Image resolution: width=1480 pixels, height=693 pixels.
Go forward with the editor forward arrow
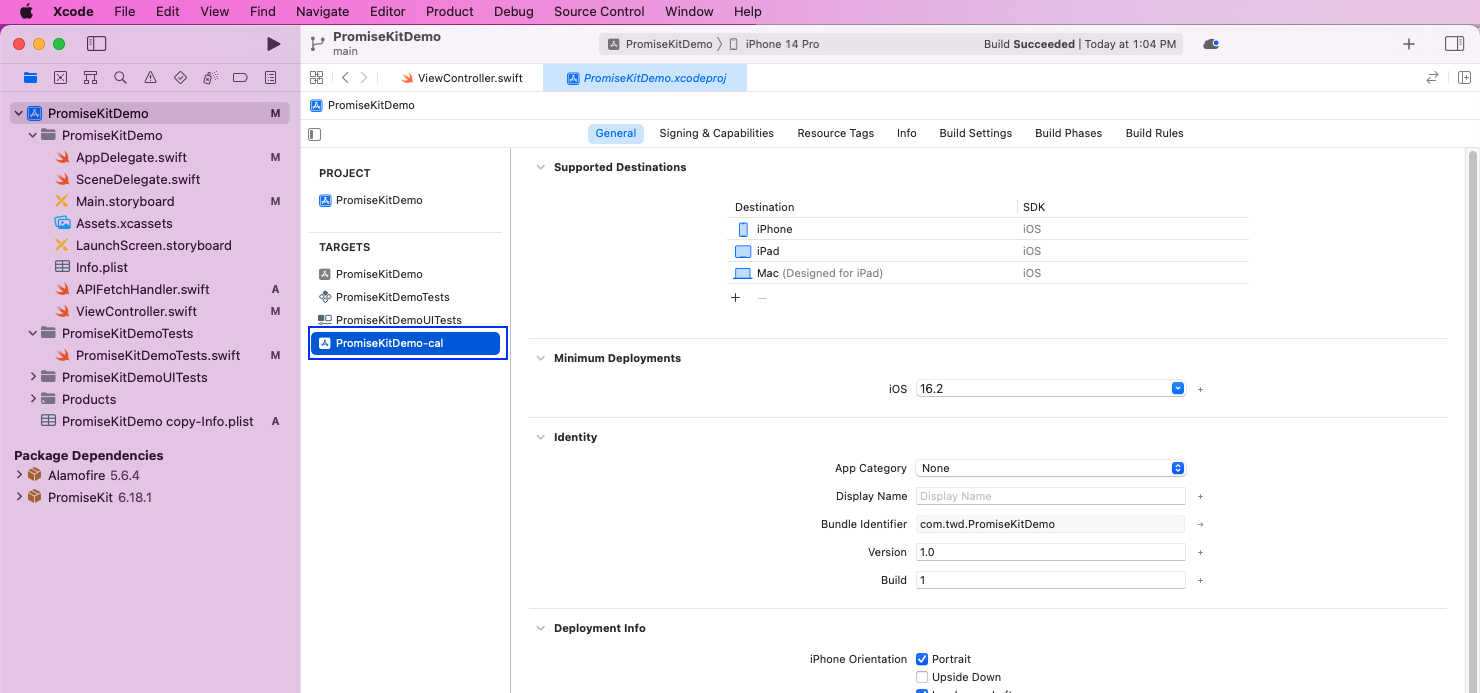364,78
